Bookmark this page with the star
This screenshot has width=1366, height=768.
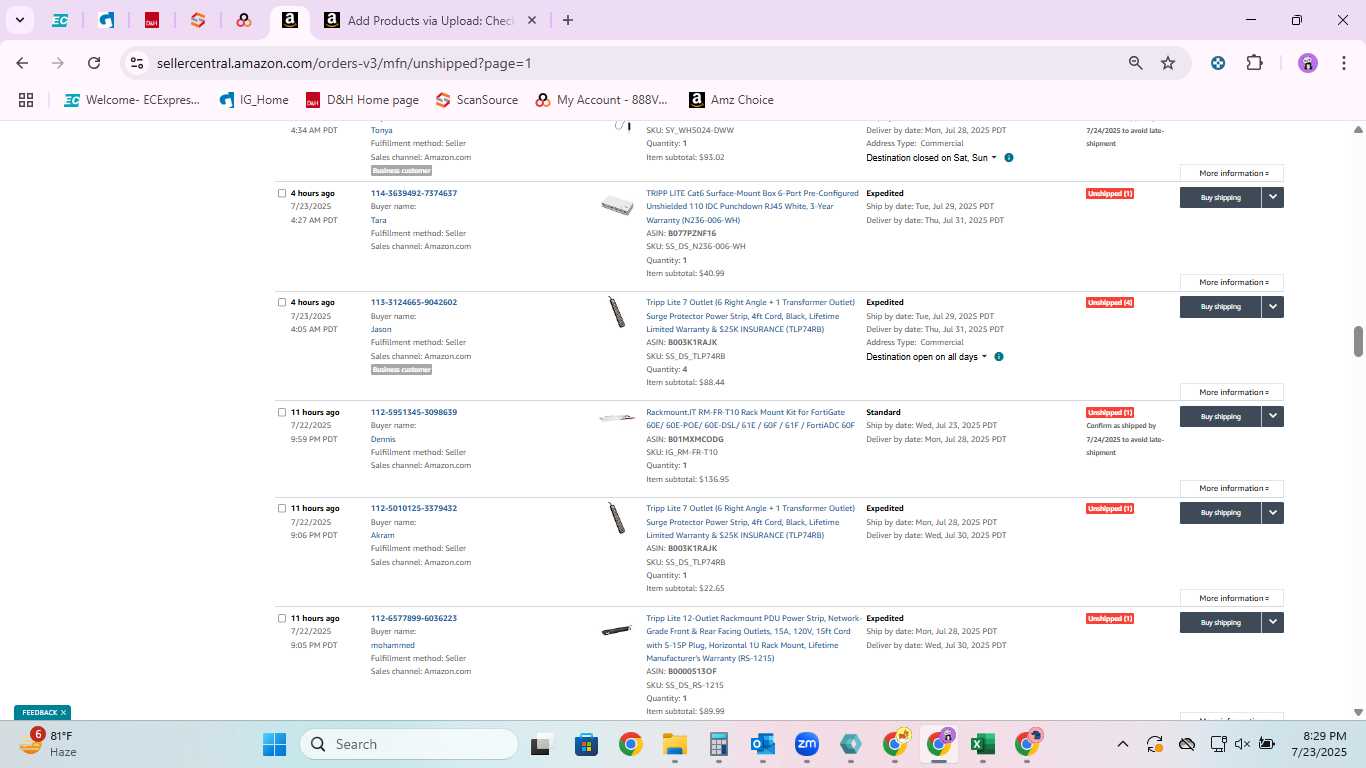(x=1168, y=63)
